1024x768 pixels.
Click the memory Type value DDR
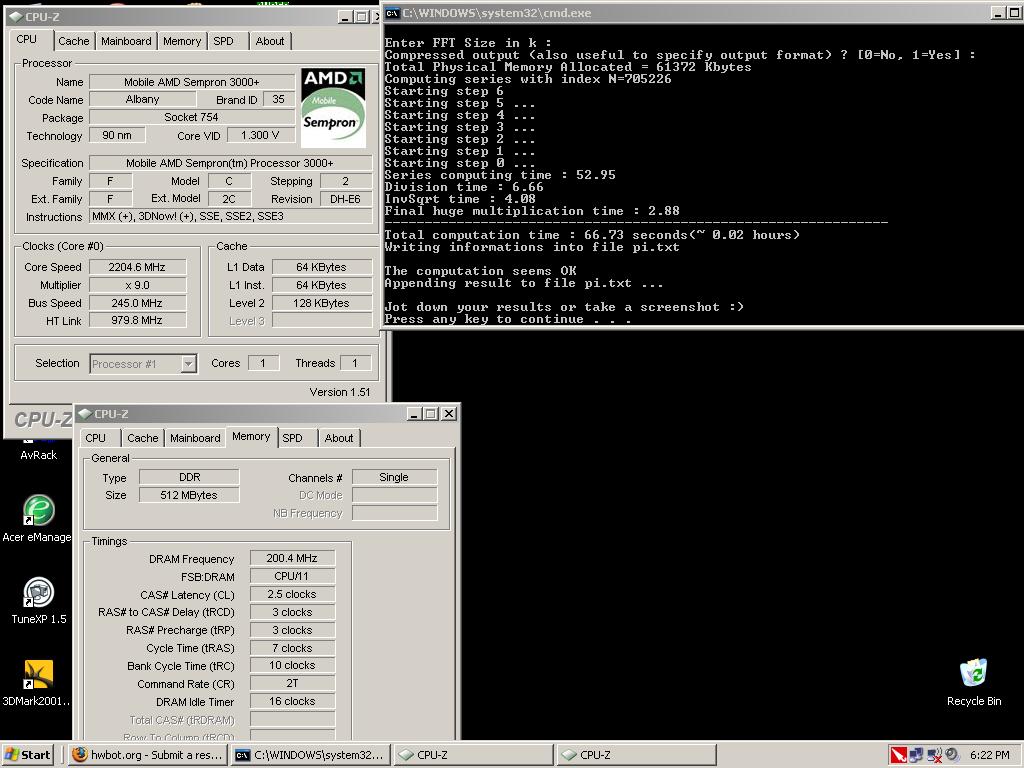point(189,477)
